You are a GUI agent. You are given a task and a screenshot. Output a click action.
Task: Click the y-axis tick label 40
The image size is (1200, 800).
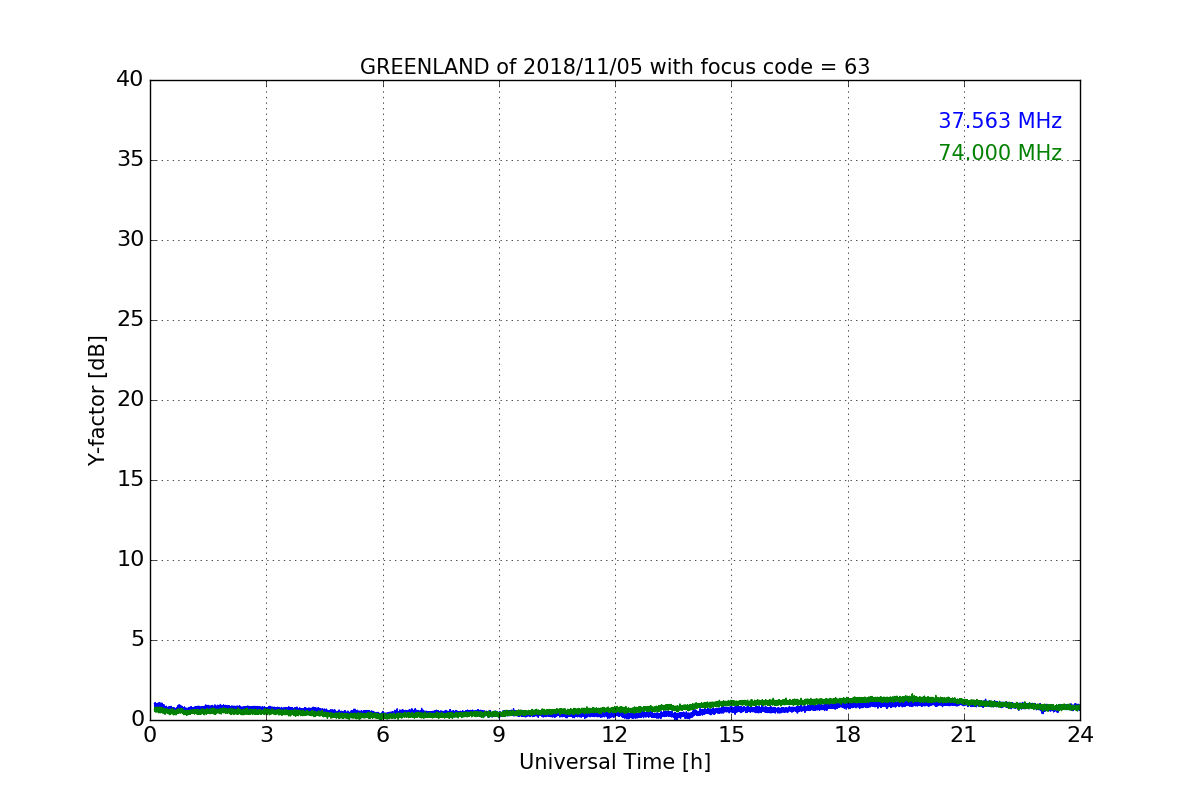coord(130,79)
